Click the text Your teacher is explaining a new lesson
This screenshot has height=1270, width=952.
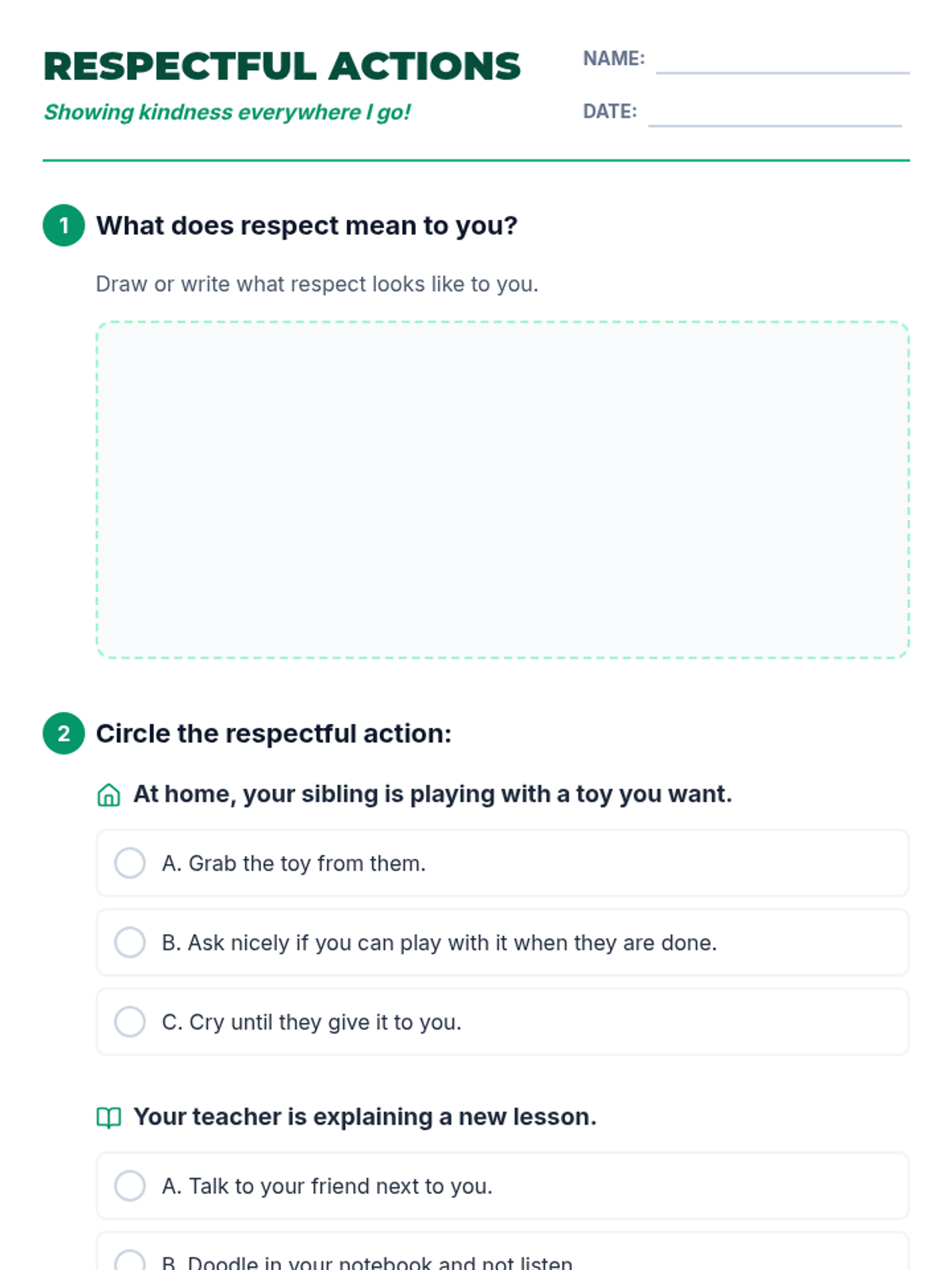tap(364, 1117)
